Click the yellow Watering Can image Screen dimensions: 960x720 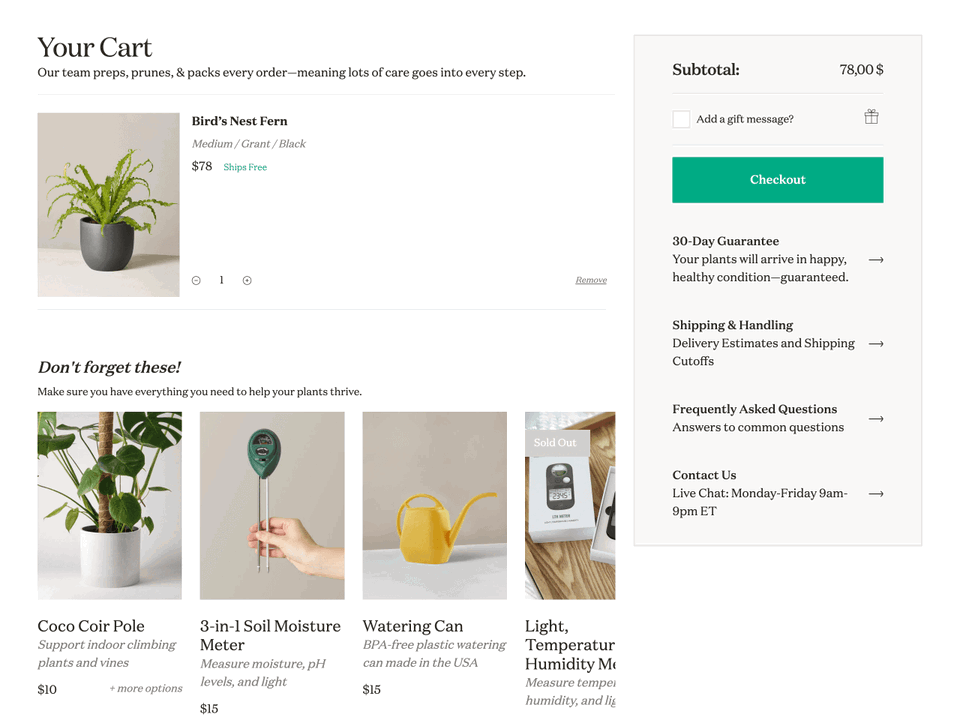434,505
